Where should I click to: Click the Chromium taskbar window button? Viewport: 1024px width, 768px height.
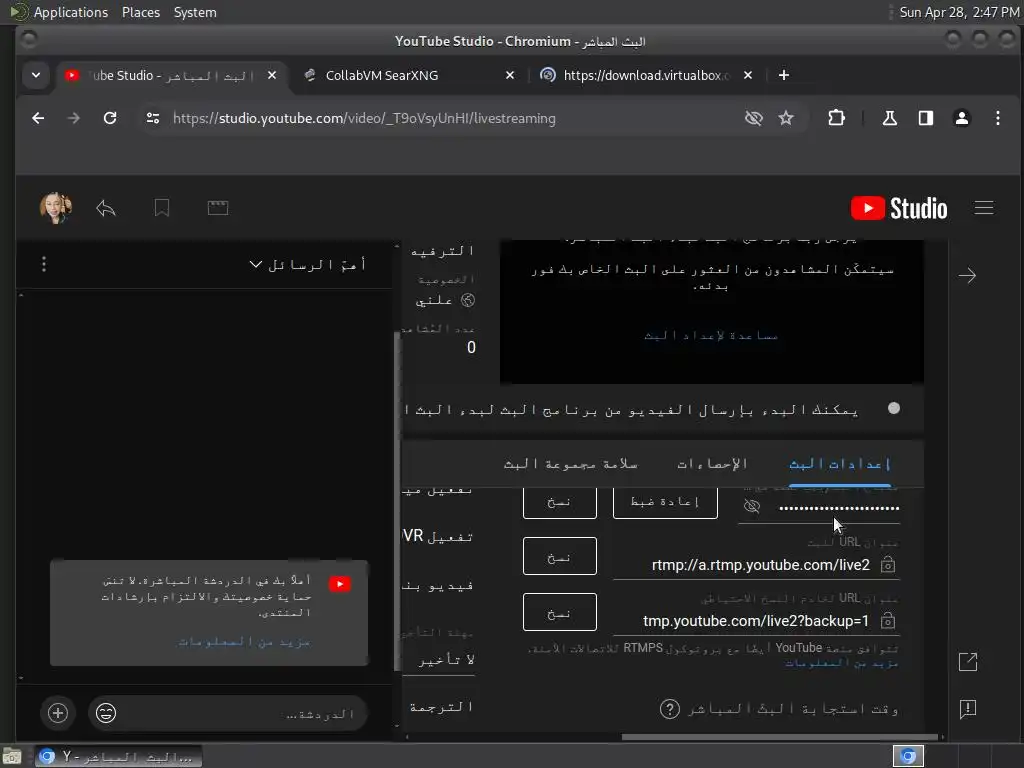tap(118, 756)
